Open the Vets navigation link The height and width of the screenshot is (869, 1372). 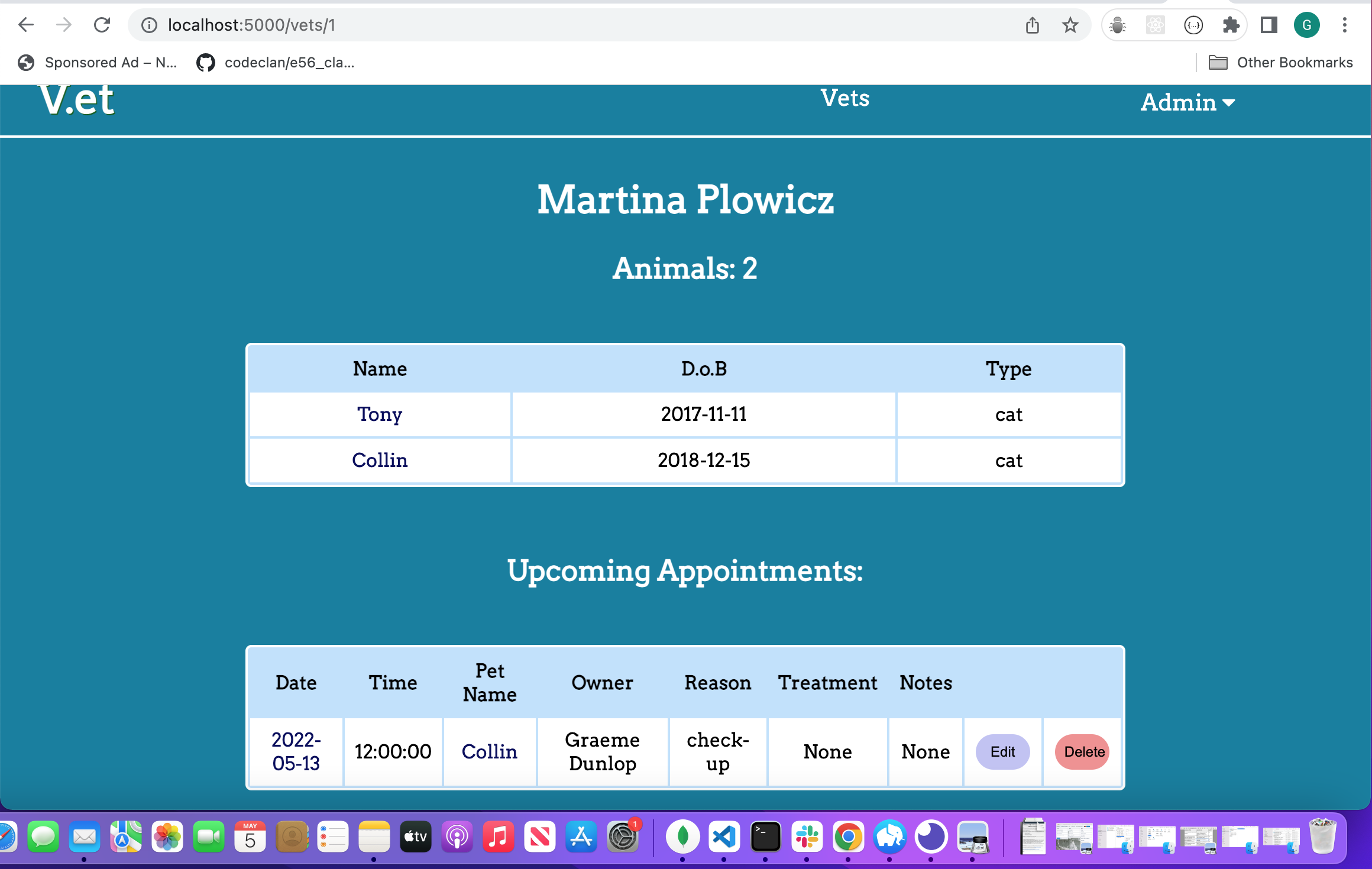coord(845,98)
